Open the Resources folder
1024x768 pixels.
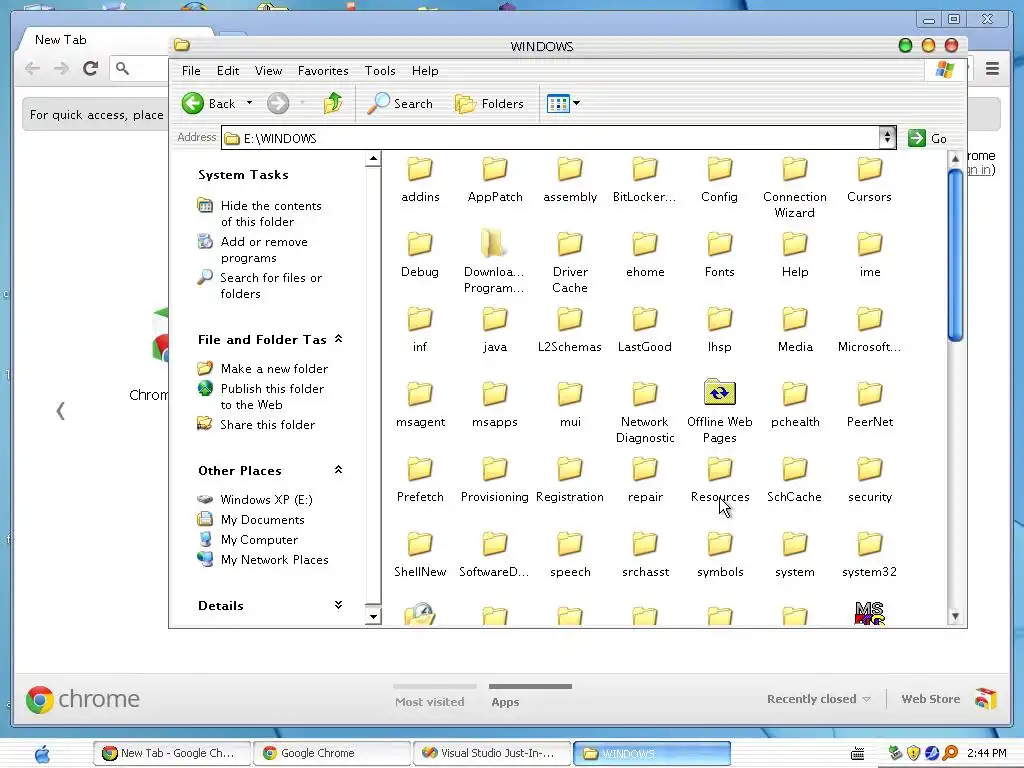coord(720,480)
